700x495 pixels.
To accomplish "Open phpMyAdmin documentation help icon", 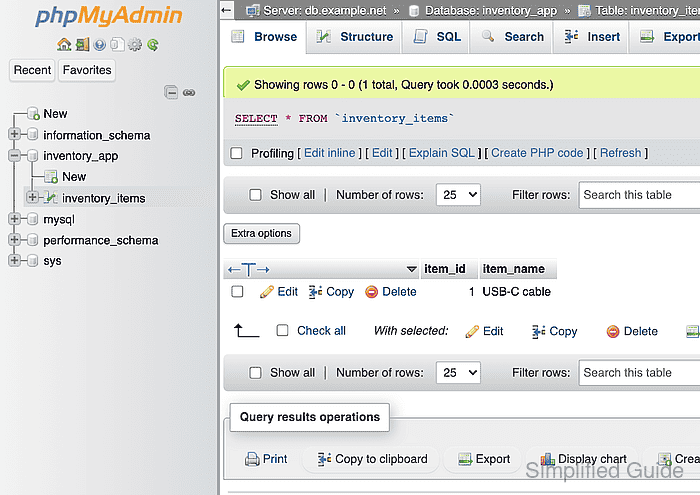I will tap(100, 45).
